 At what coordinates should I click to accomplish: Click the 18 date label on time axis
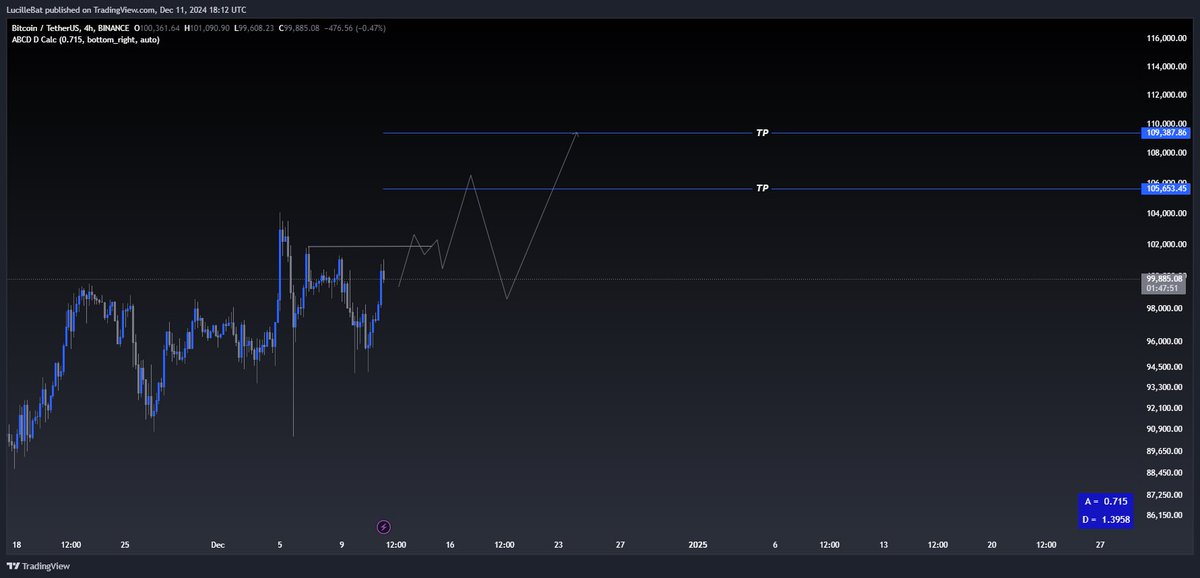click(x=16, y=545)
